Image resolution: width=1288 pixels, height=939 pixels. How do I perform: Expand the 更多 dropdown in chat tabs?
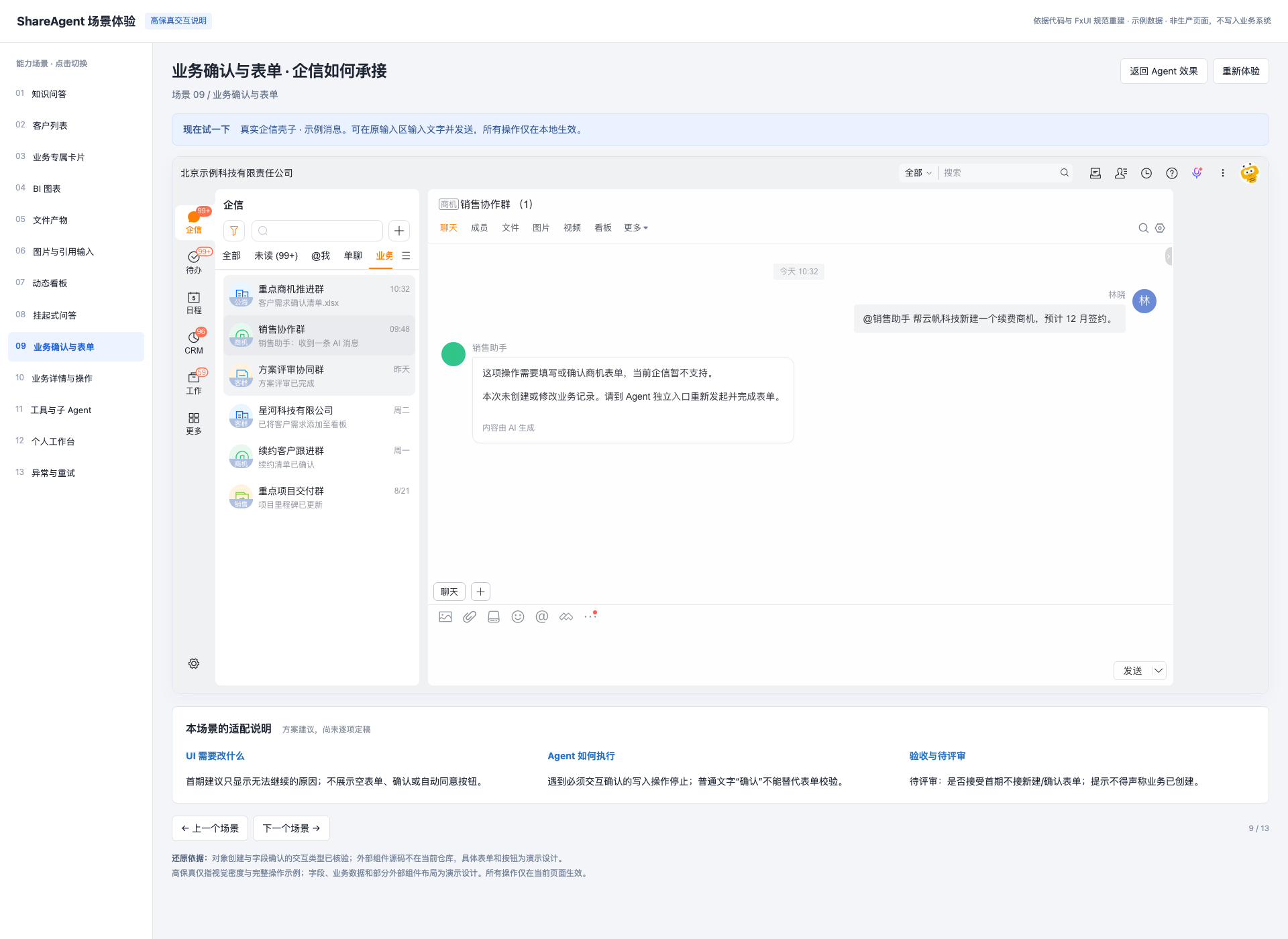pyautogui.click(x=636, y=228)
